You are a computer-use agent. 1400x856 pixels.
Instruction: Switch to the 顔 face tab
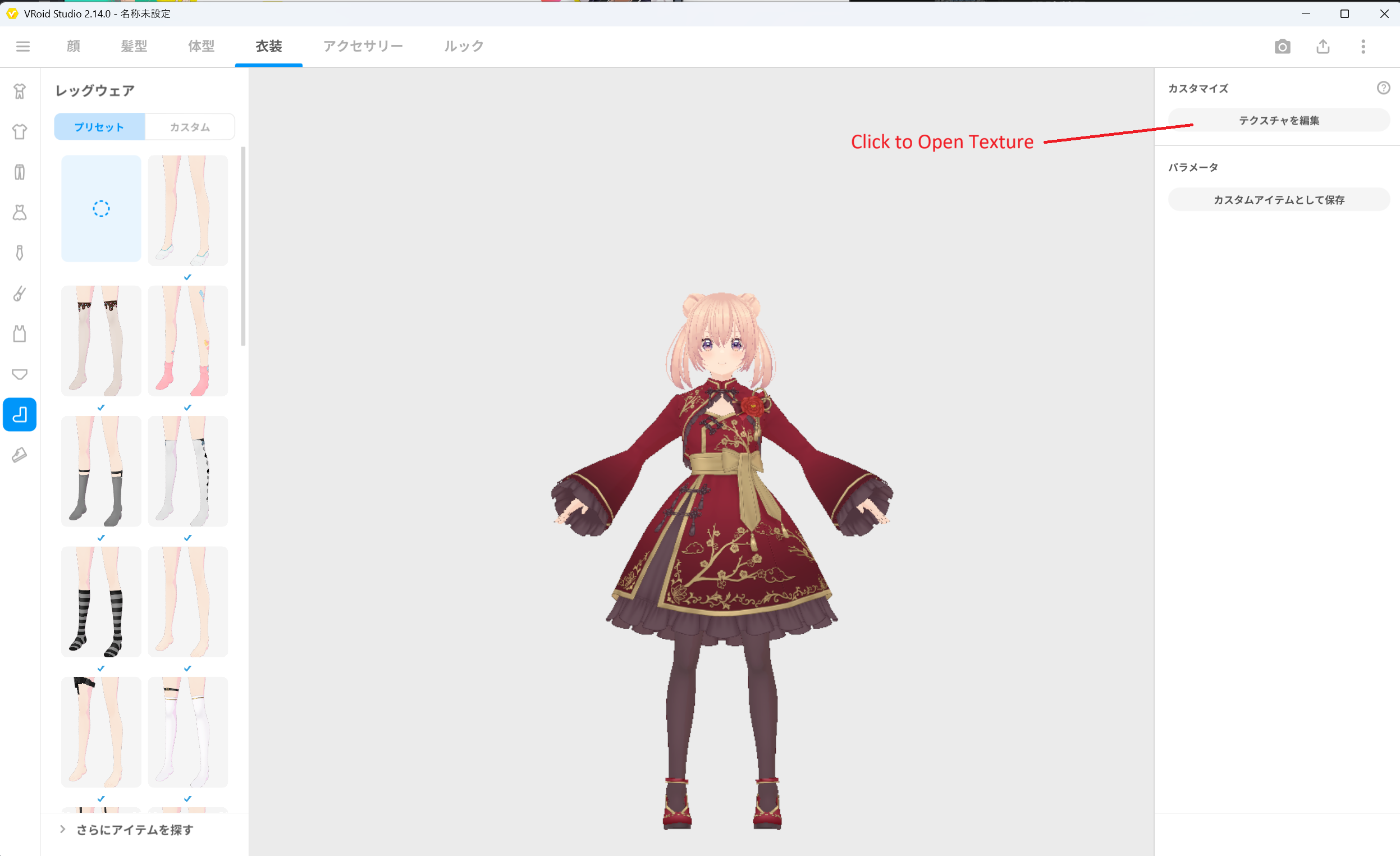click(x=74, y=46)
